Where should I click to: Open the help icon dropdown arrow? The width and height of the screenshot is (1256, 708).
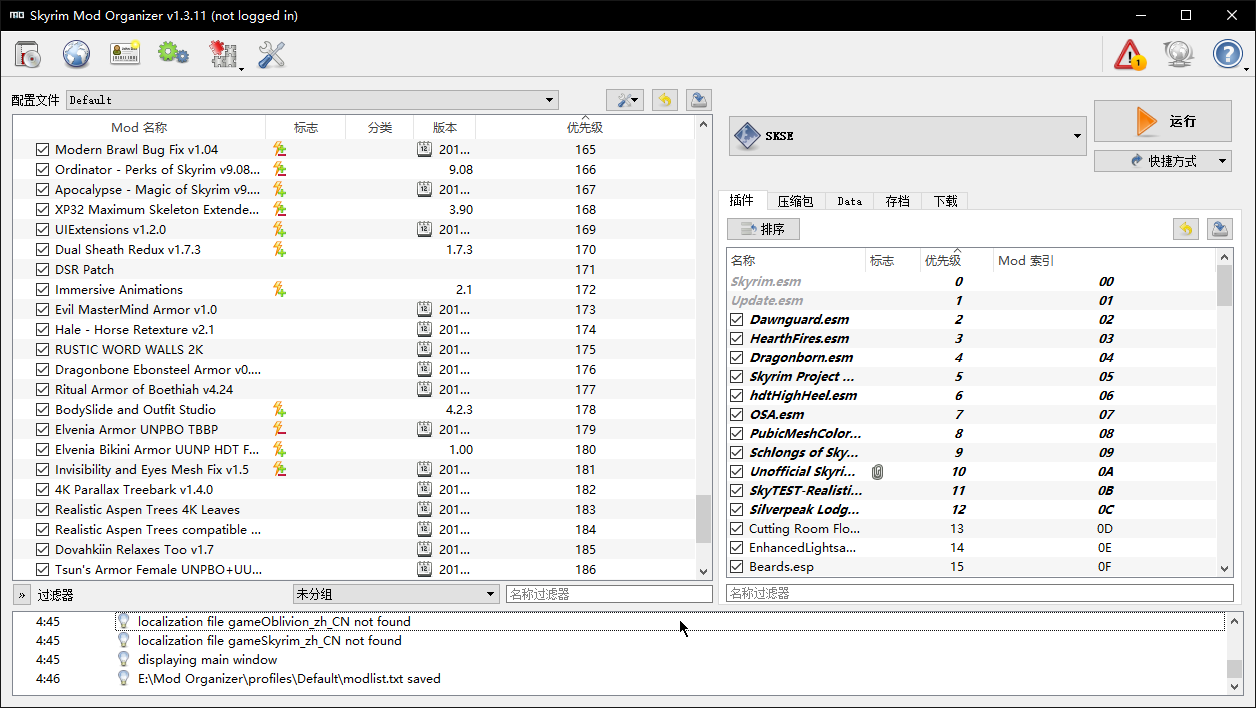point(1246,69)
